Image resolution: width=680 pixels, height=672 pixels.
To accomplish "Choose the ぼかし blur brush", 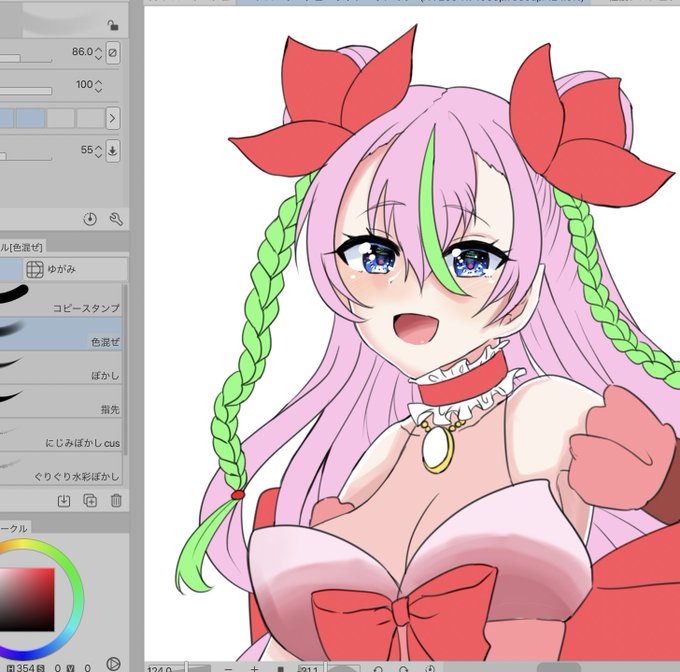I will pyautogui.click(x=61, y=367).
